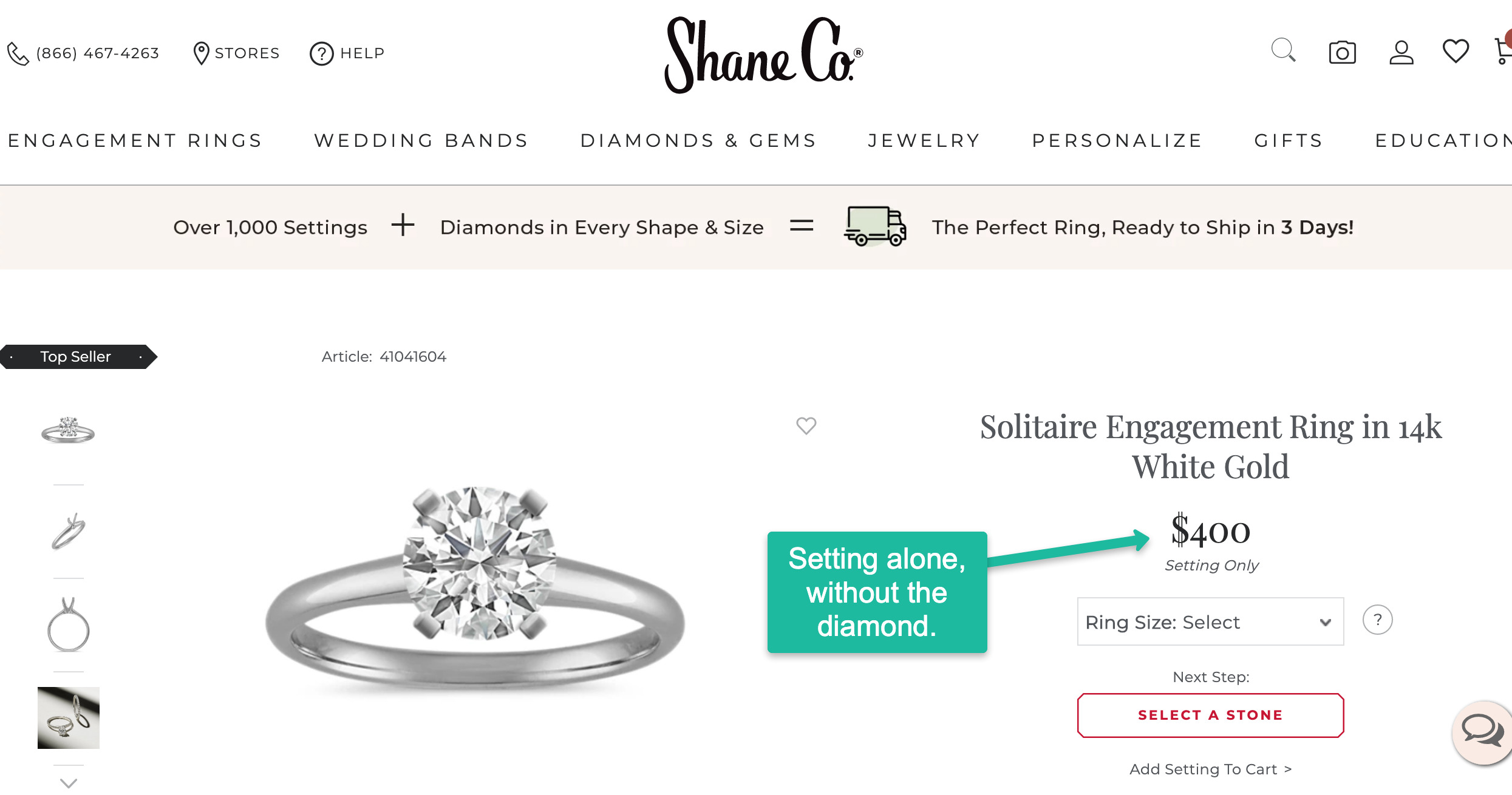Open the shopping cart icon

coord(1502,52)
